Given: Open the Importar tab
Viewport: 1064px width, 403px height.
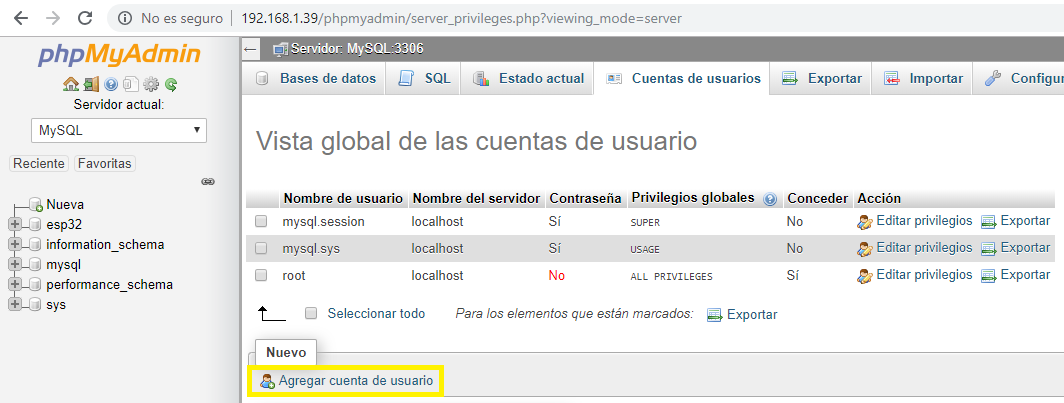Looking at the screenshot, I should (923, 79).
